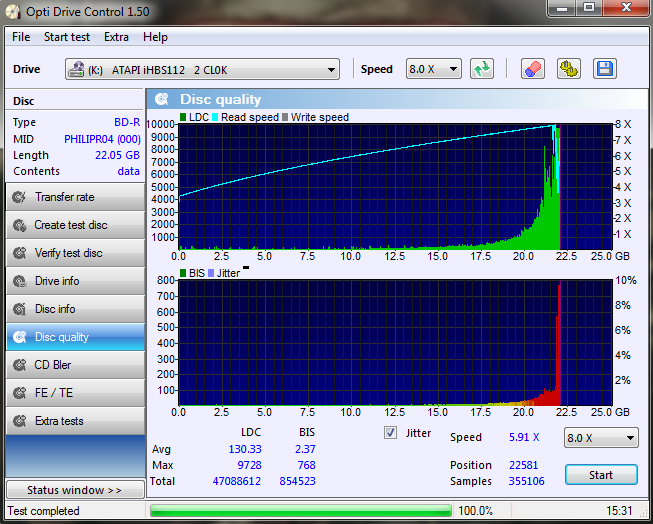Click the green LDC legend swatch

[x=183, y=117]
